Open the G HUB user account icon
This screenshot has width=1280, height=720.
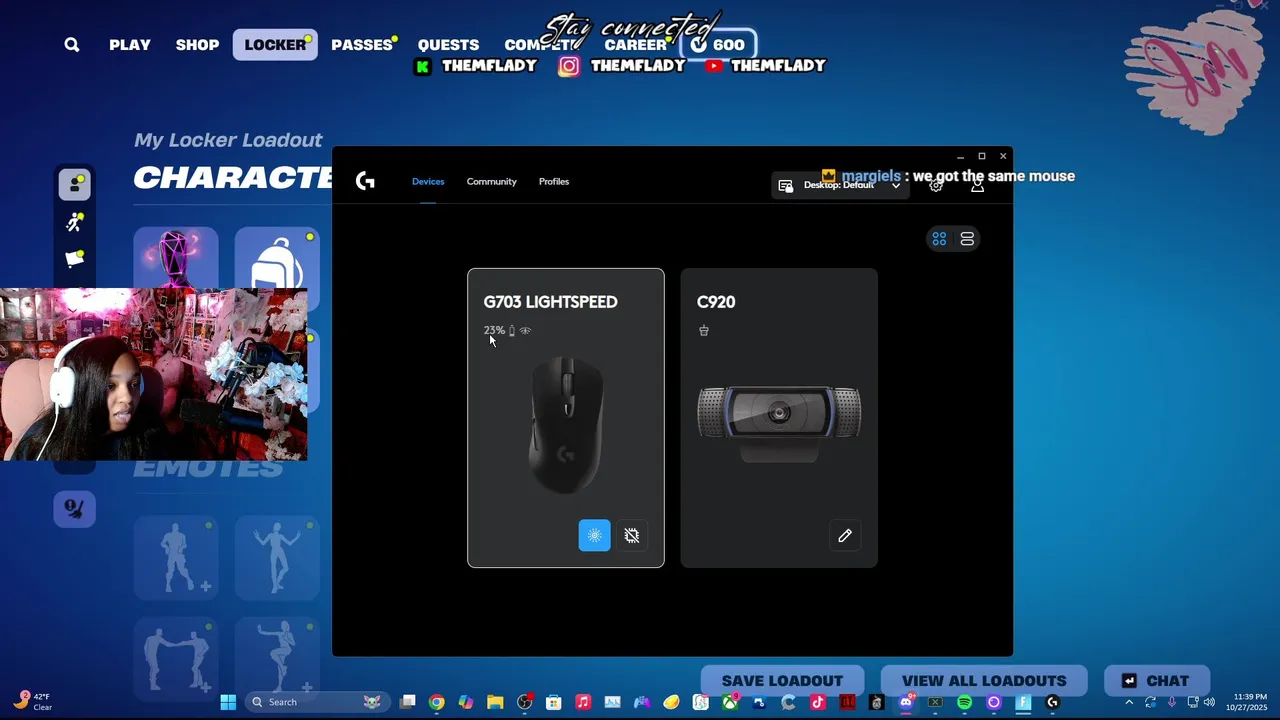tap(977, 185)
